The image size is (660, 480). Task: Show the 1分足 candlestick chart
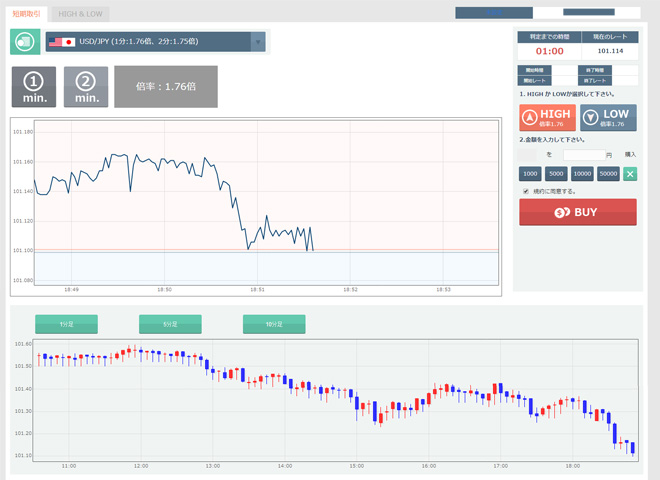66,324
